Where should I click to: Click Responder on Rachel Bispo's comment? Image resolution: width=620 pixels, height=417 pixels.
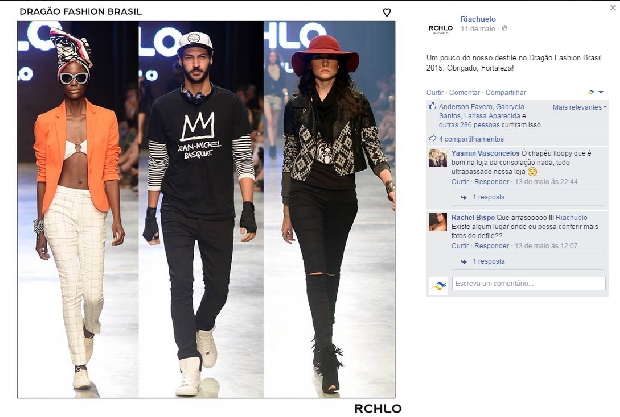pos(491,245)
